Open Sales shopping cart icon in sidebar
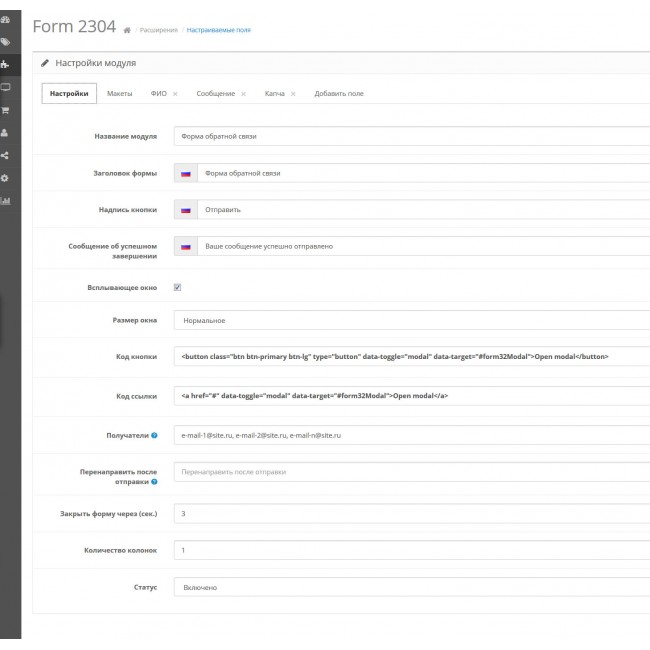The width and height of the screenshot is (650, 650). tap(6, 110)
